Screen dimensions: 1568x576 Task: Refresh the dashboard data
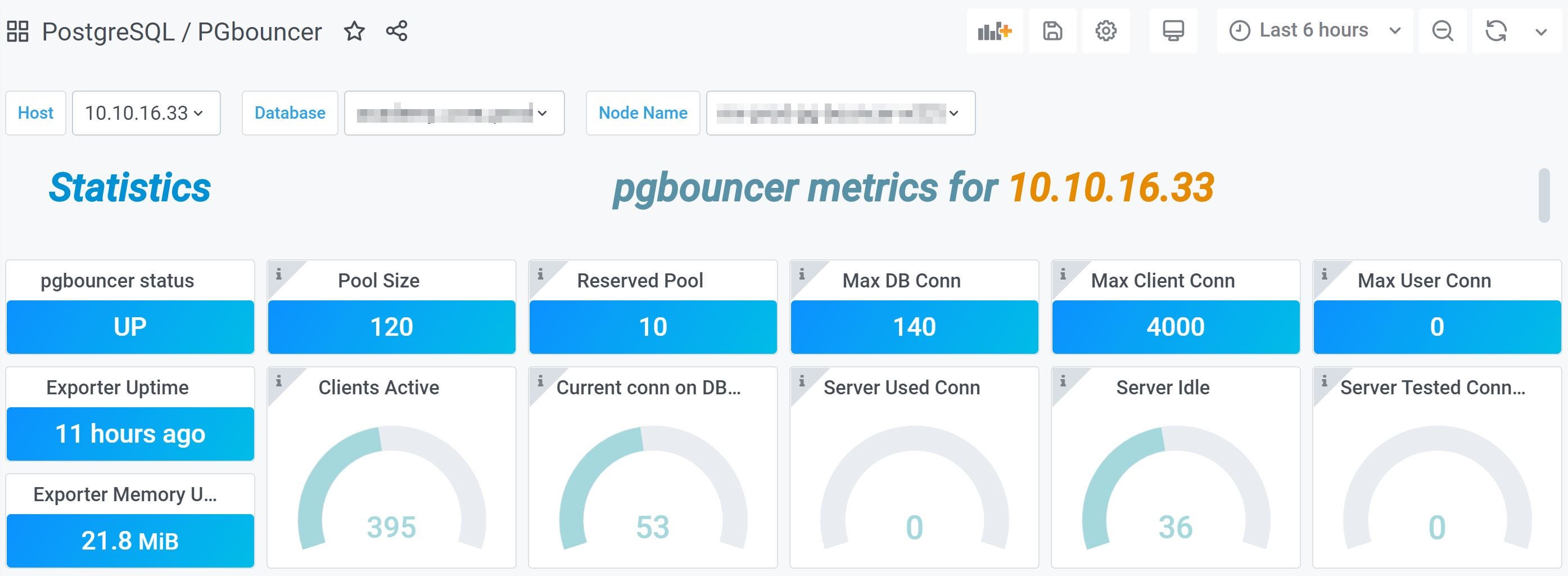(1495, 30)
